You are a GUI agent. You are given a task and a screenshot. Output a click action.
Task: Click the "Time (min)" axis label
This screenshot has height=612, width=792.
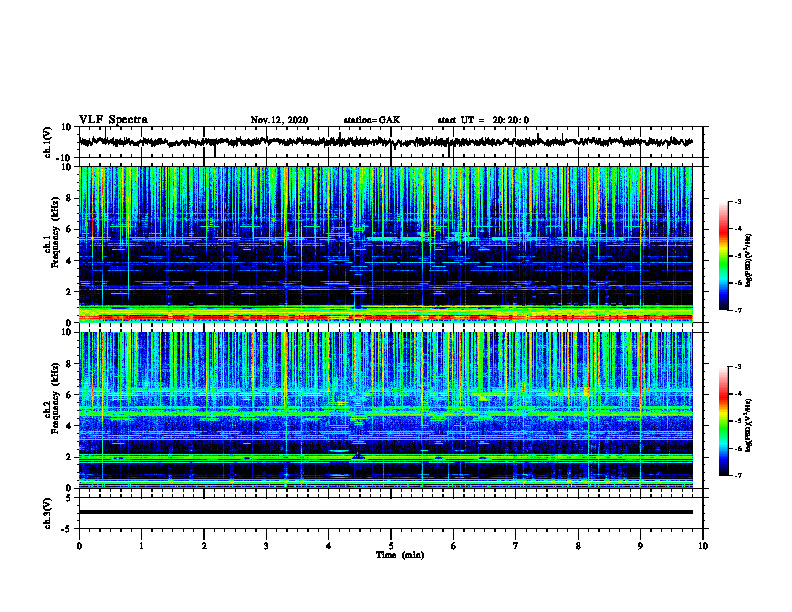[x=400, y=555]
